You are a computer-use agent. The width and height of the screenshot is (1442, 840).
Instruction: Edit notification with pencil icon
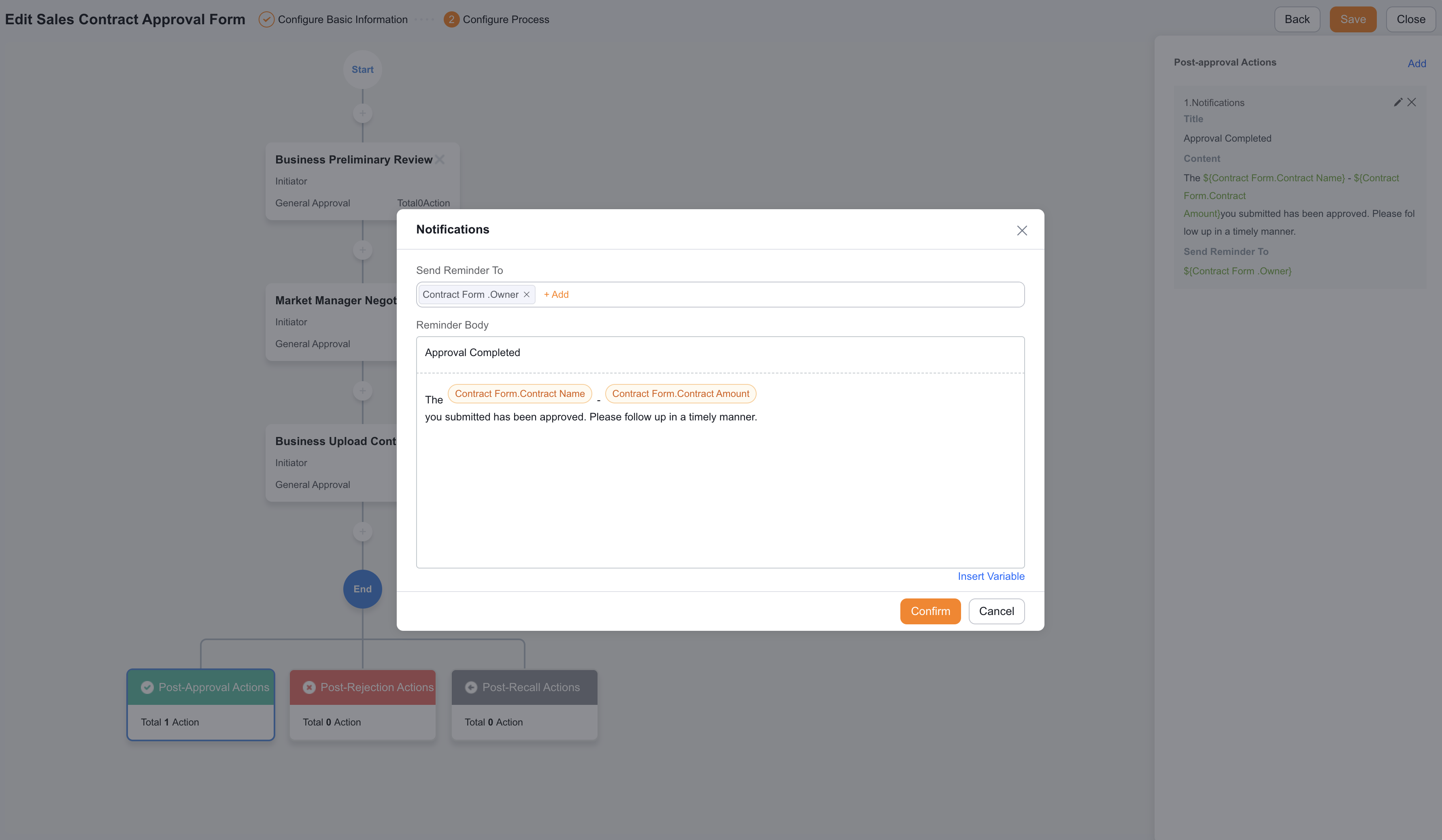pyautogui.click(x=1398, y=102)
